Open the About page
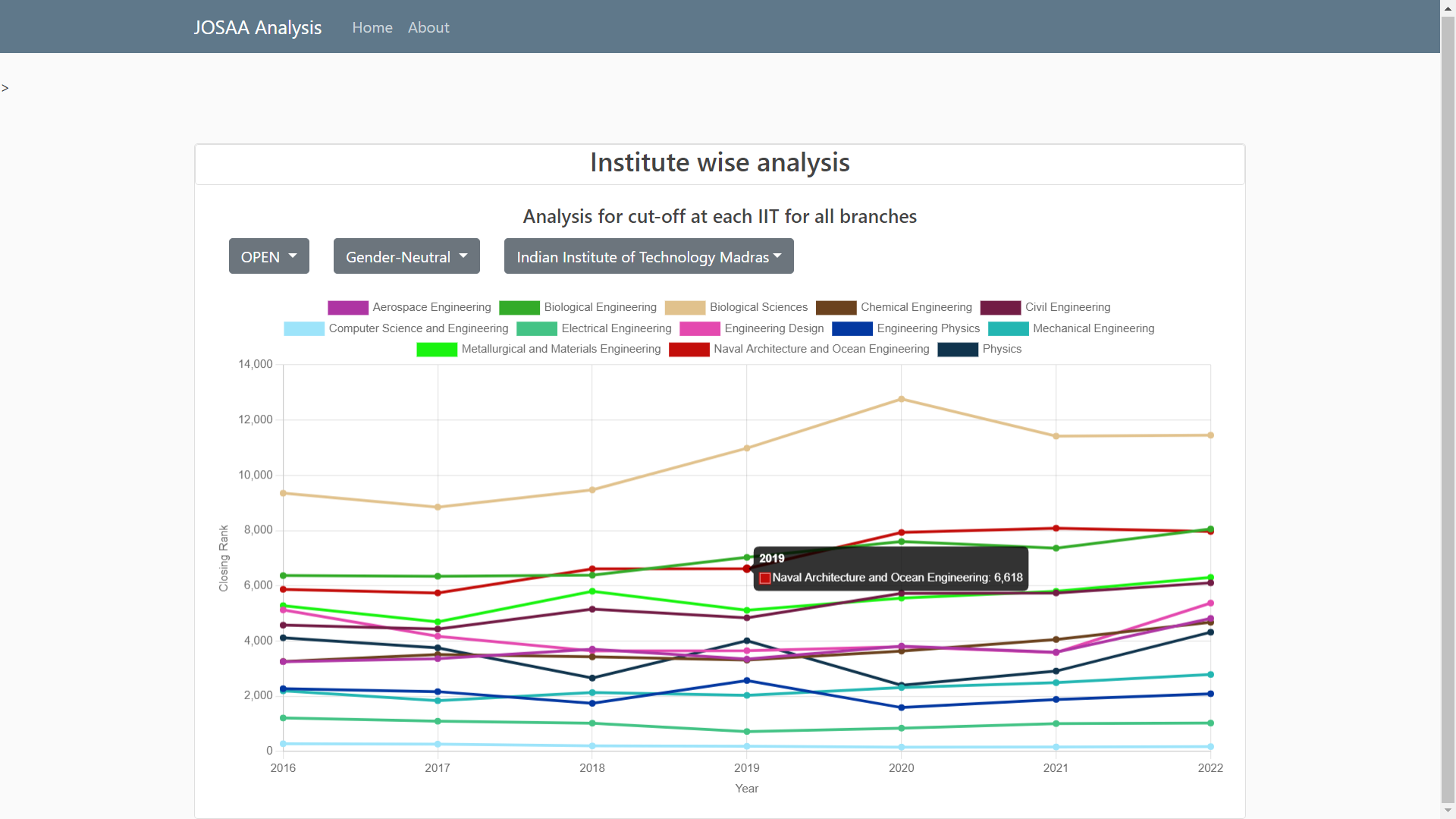 (428, 27)
